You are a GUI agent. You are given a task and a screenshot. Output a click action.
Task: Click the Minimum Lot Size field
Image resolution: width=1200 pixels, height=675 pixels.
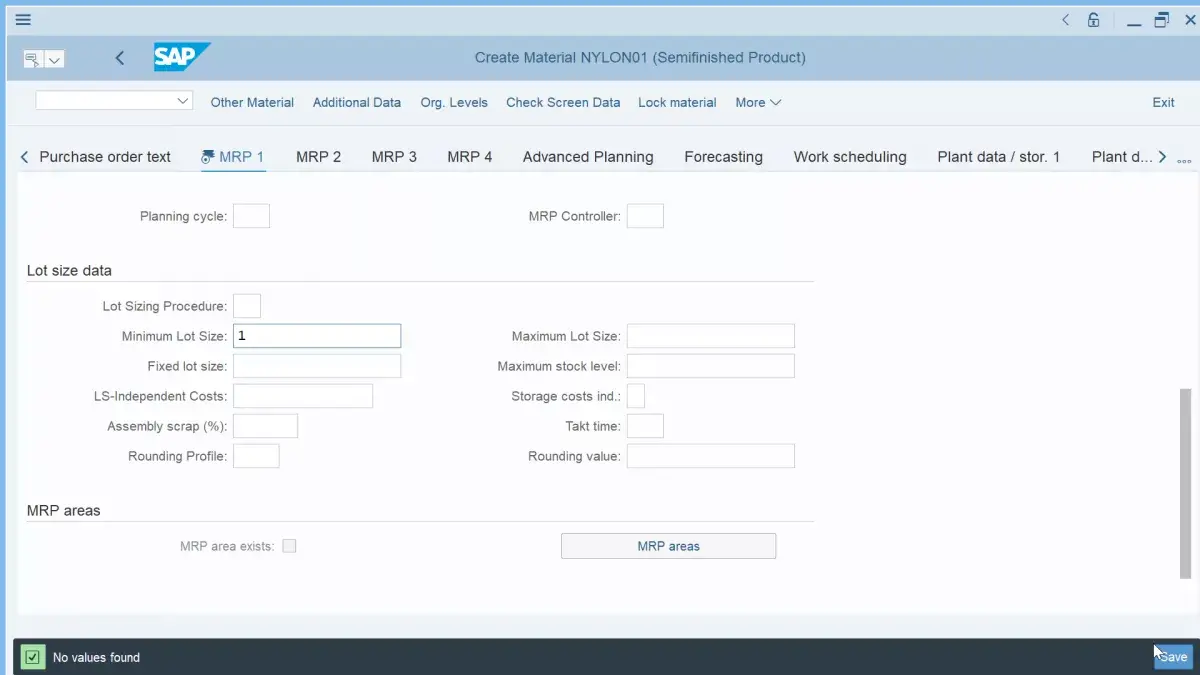(x=317, y=336)
